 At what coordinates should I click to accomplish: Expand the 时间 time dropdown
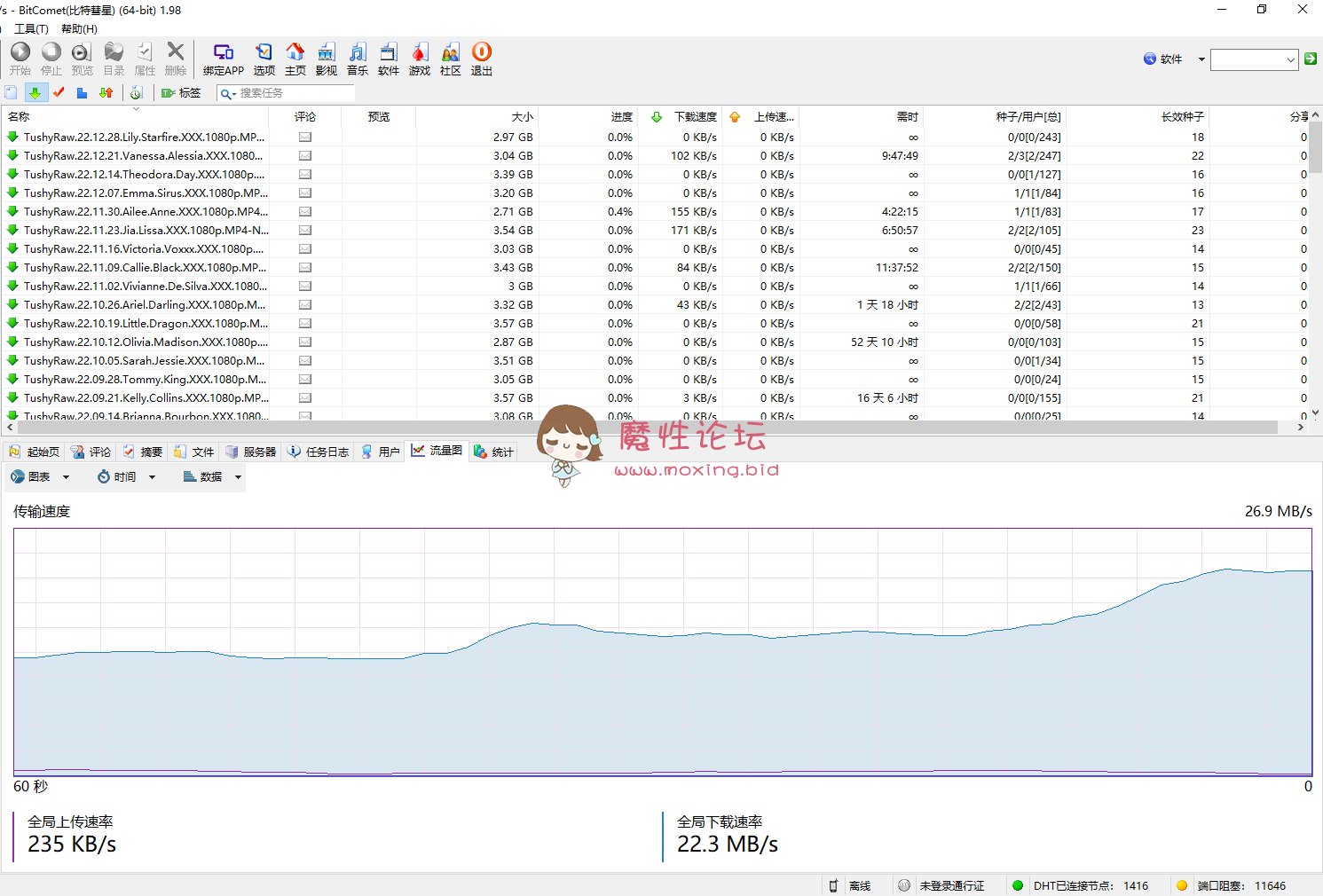[126, 476]
